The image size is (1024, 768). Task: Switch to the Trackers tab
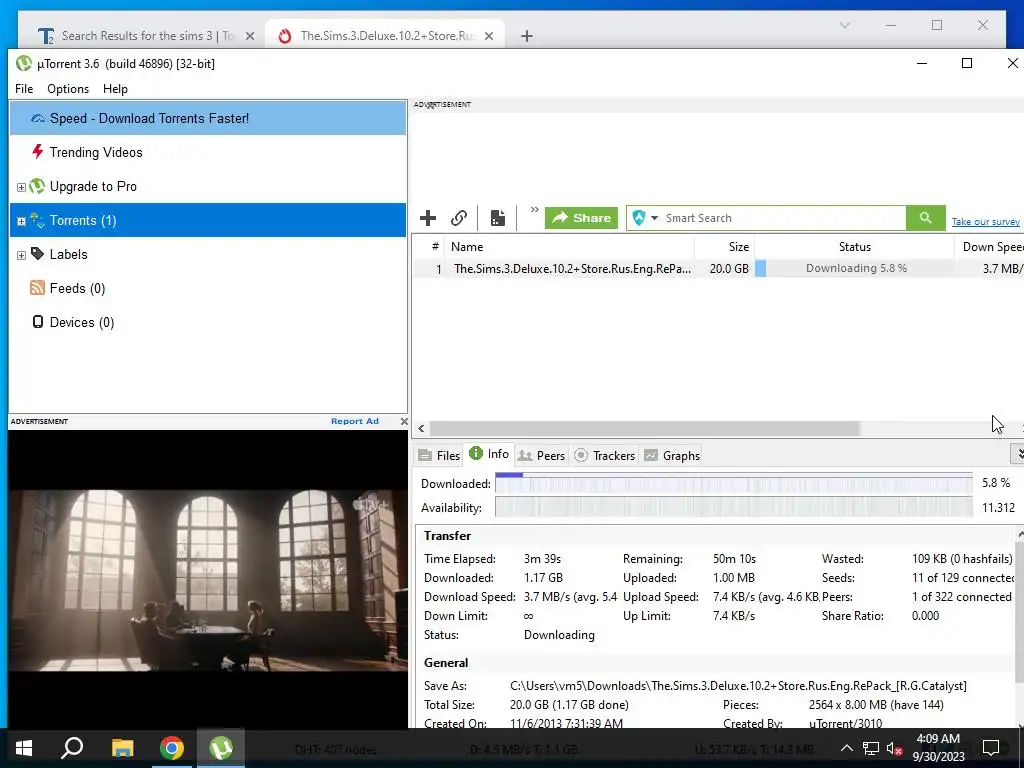[x=604, y=455]
